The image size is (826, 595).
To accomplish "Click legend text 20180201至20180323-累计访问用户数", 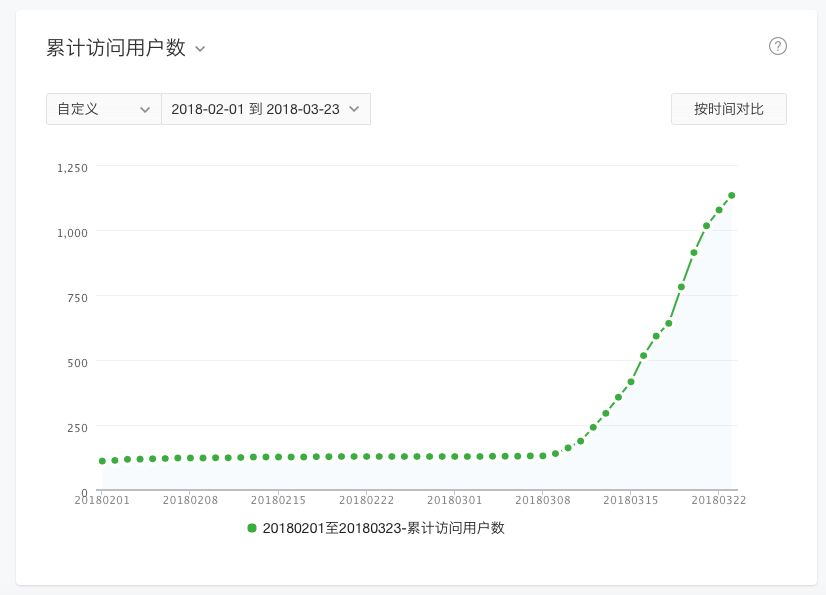I will click(384, 528).
